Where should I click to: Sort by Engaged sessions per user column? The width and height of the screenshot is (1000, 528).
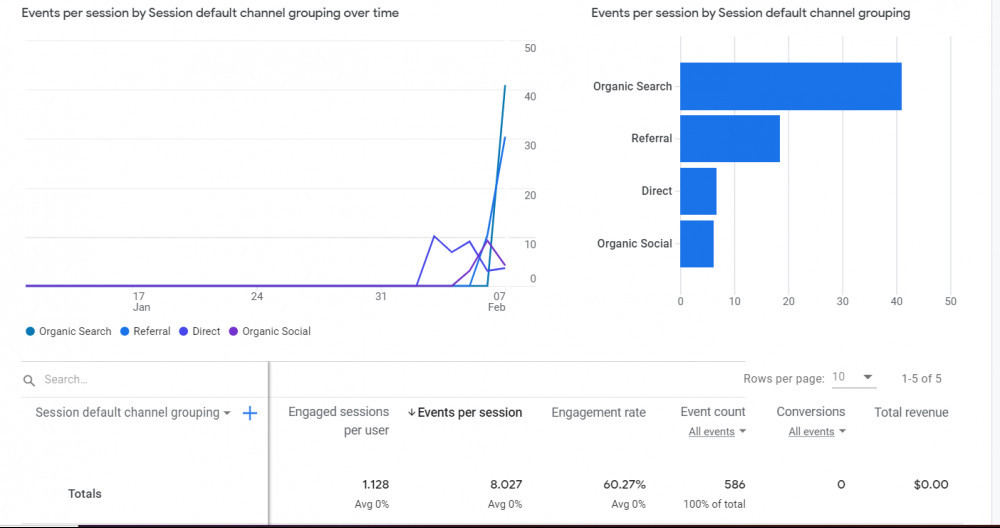point(338,421)
